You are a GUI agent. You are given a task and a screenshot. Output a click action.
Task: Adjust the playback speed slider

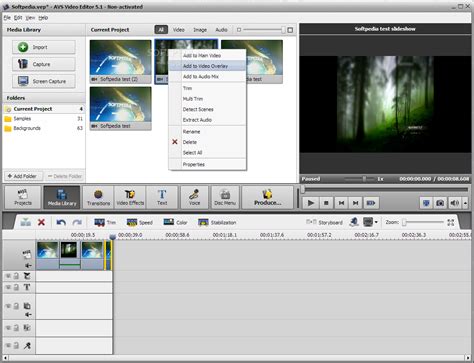(x=359, y=179)
